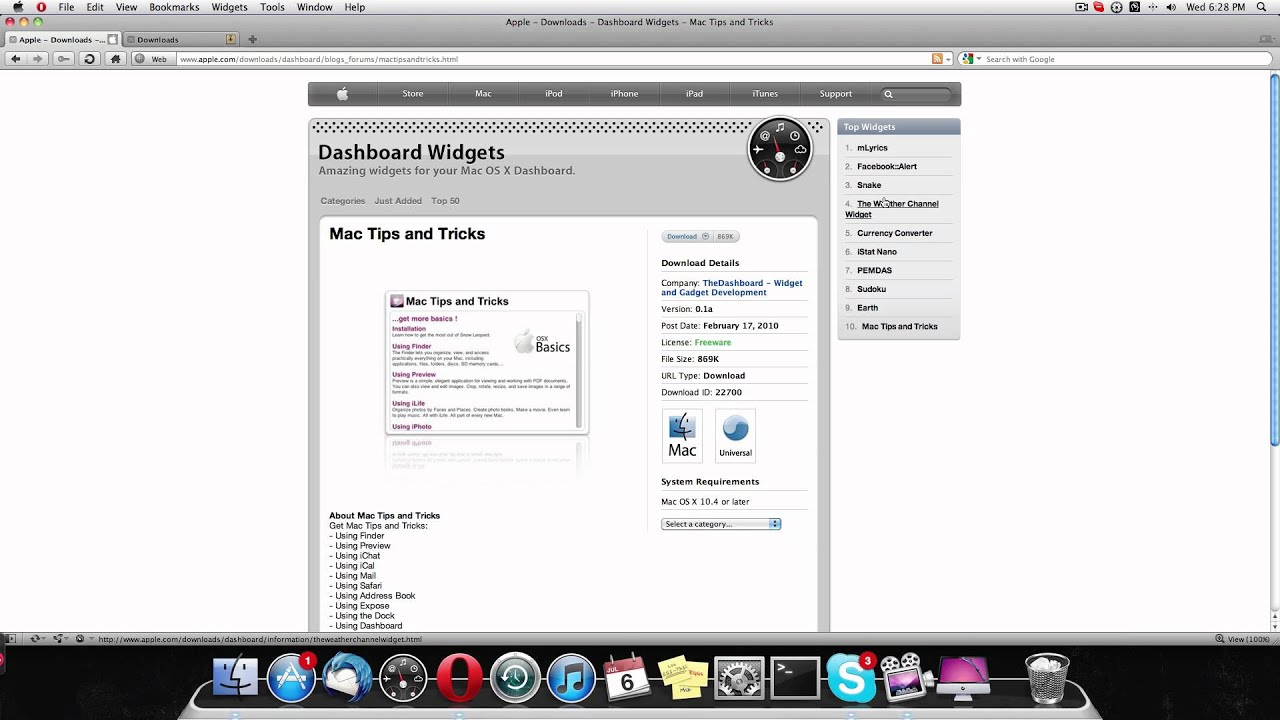Switch to the Downloads tab
This screenshot has width=1280, height=720.
[180, 40]
